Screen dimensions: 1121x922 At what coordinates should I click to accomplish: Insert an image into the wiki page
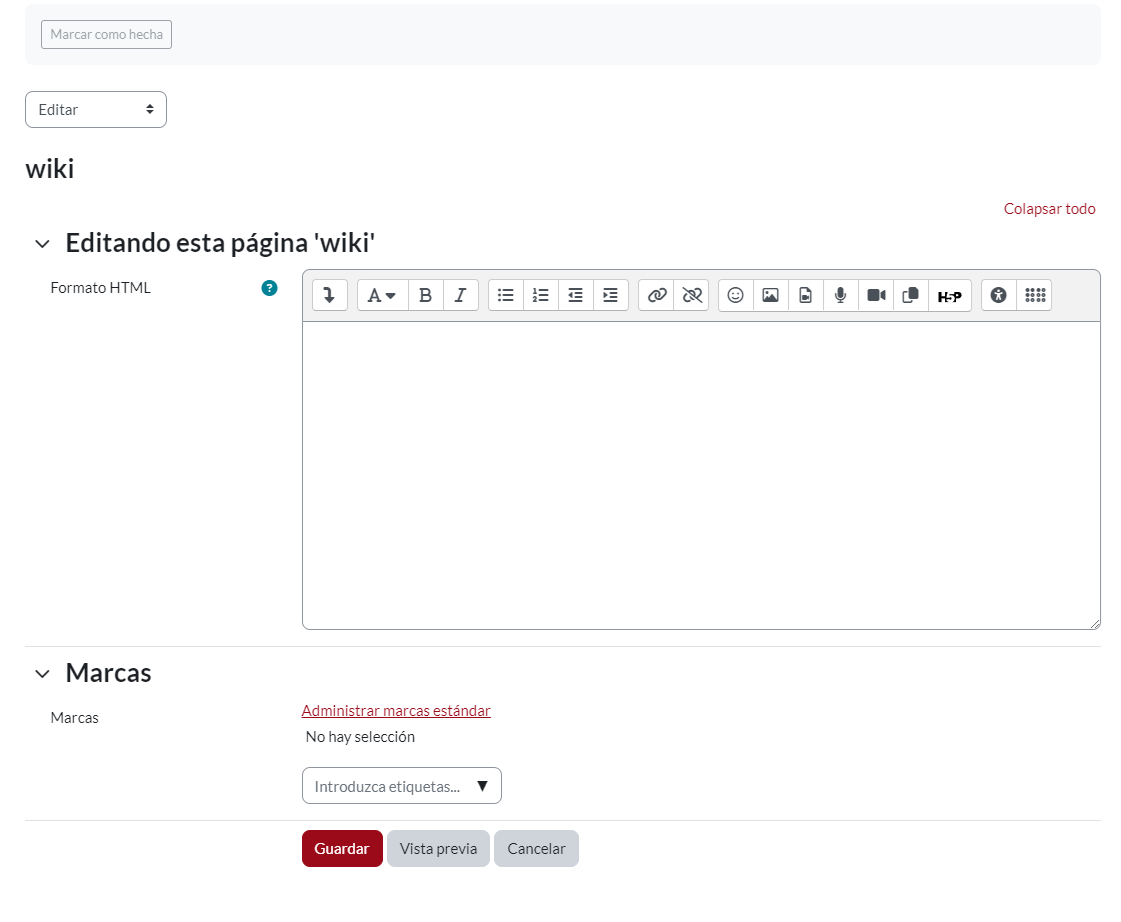tap(770, 295)
